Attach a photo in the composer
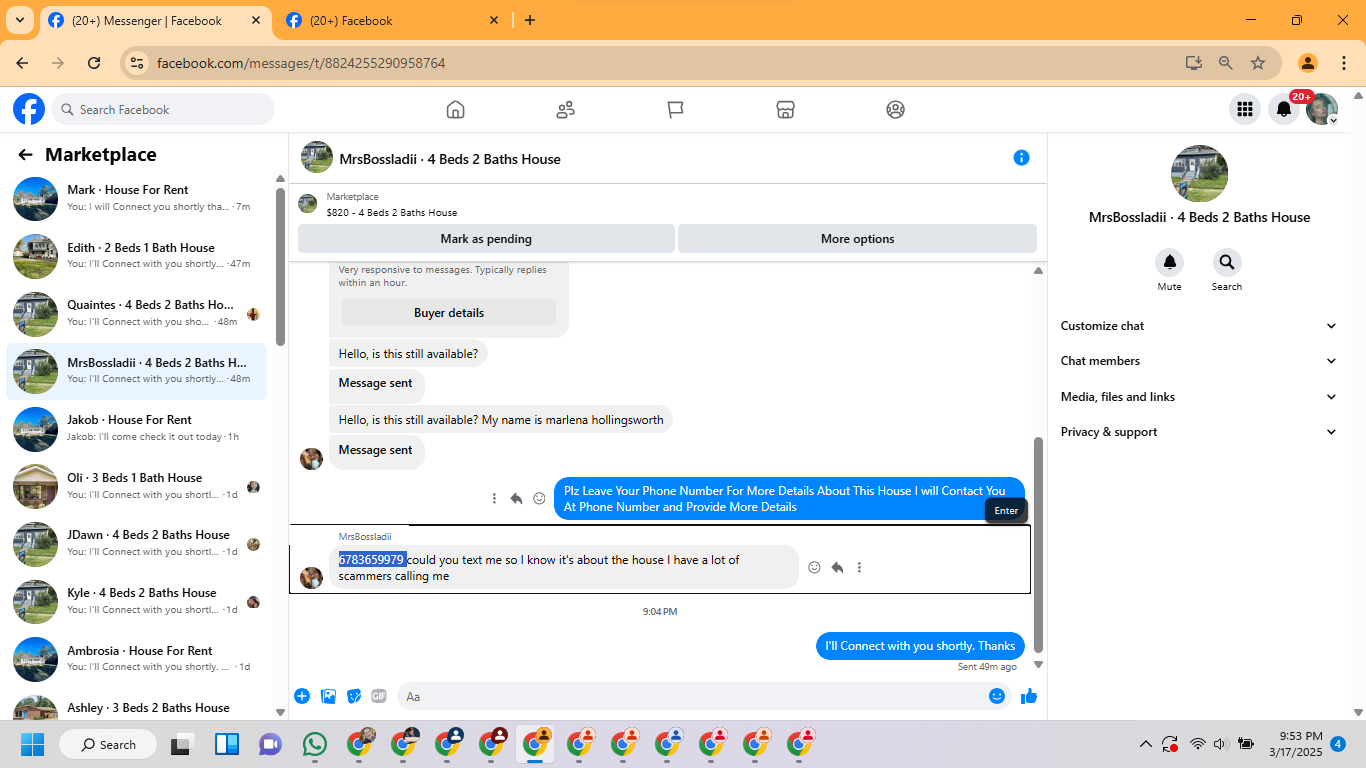The width and height of the screenshot is (1366, 768). [328, 696]
